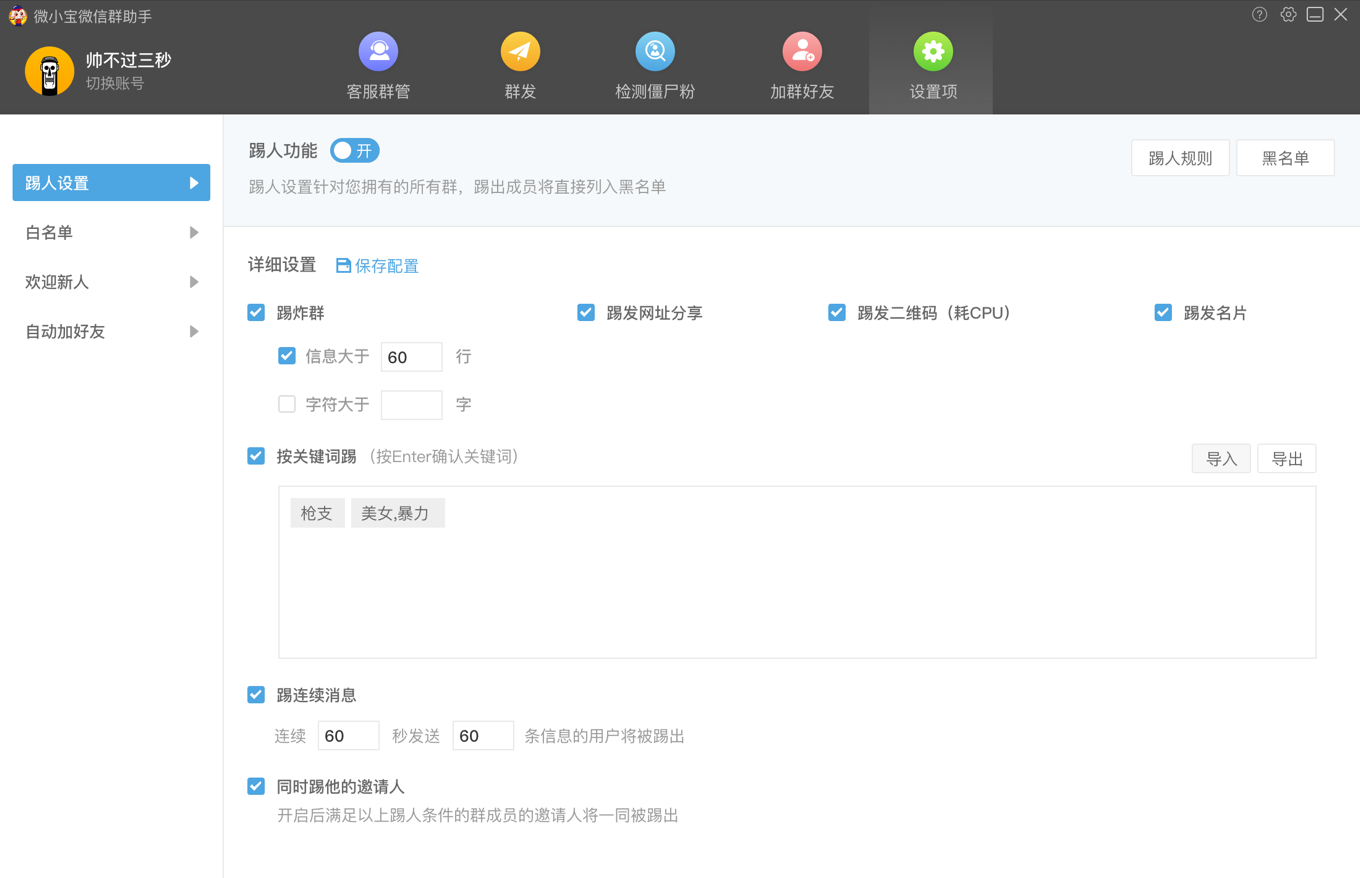
Task: Expand the 欢迎新人 sidebar arrow
Action: (194, 282)
